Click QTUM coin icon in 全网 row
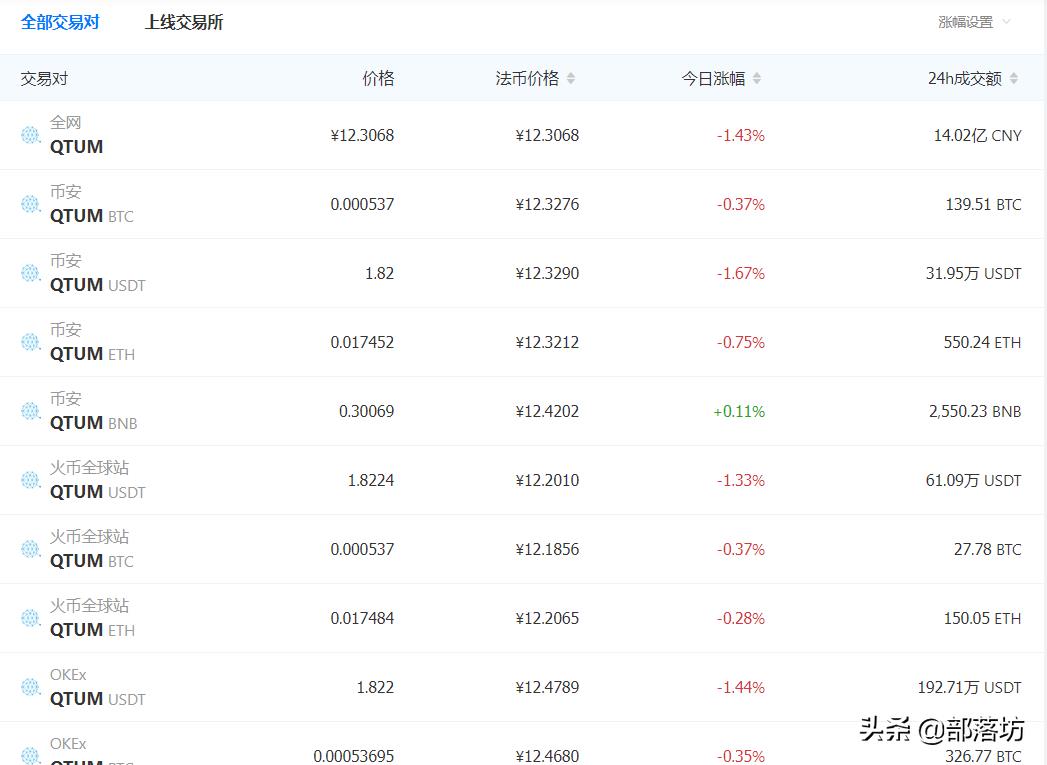The image size is (1047, 765). point(31,135)
